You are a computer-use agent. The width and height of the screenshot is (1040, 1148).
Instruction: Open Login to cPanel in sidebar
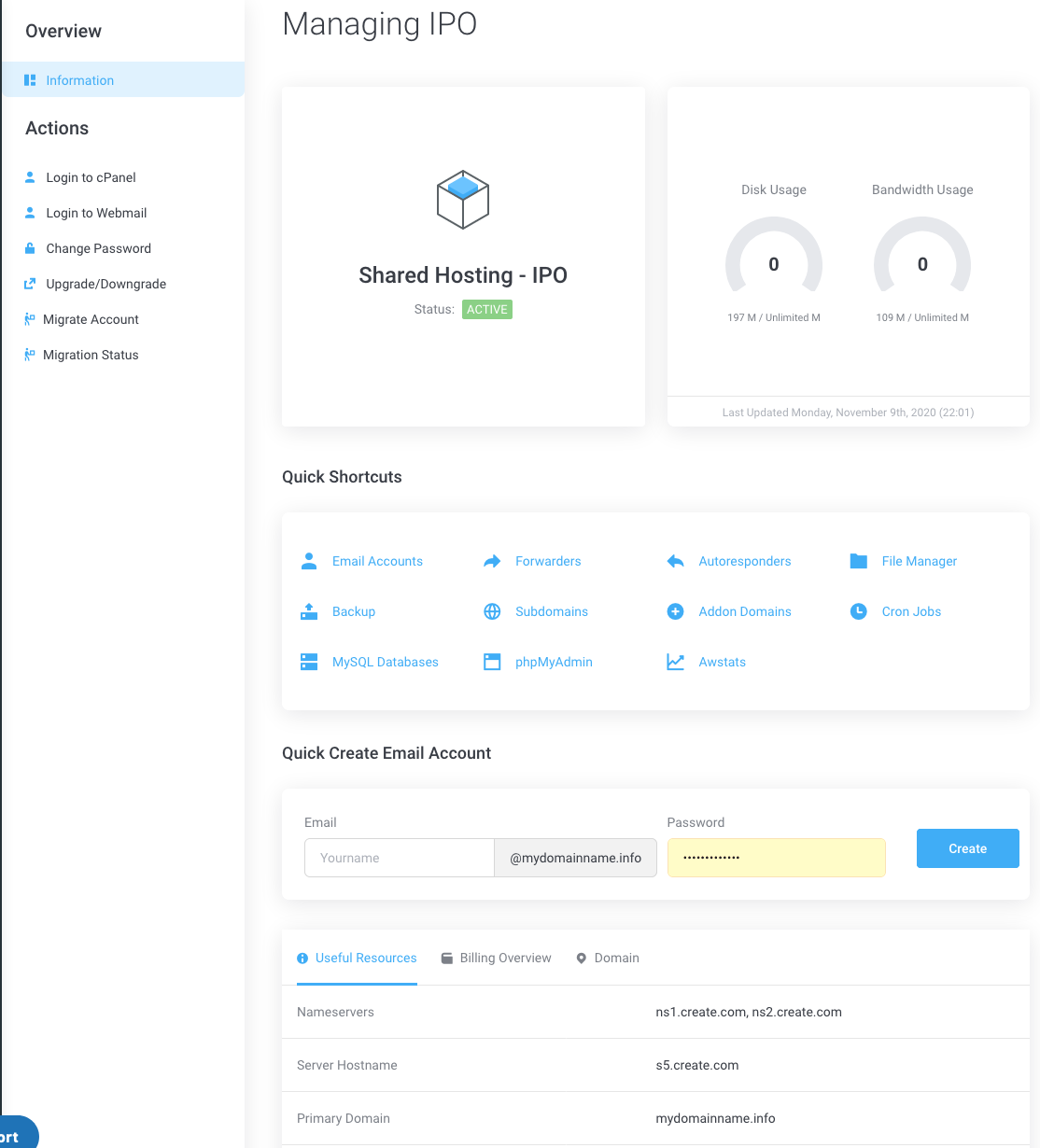(x=91, y=177)
